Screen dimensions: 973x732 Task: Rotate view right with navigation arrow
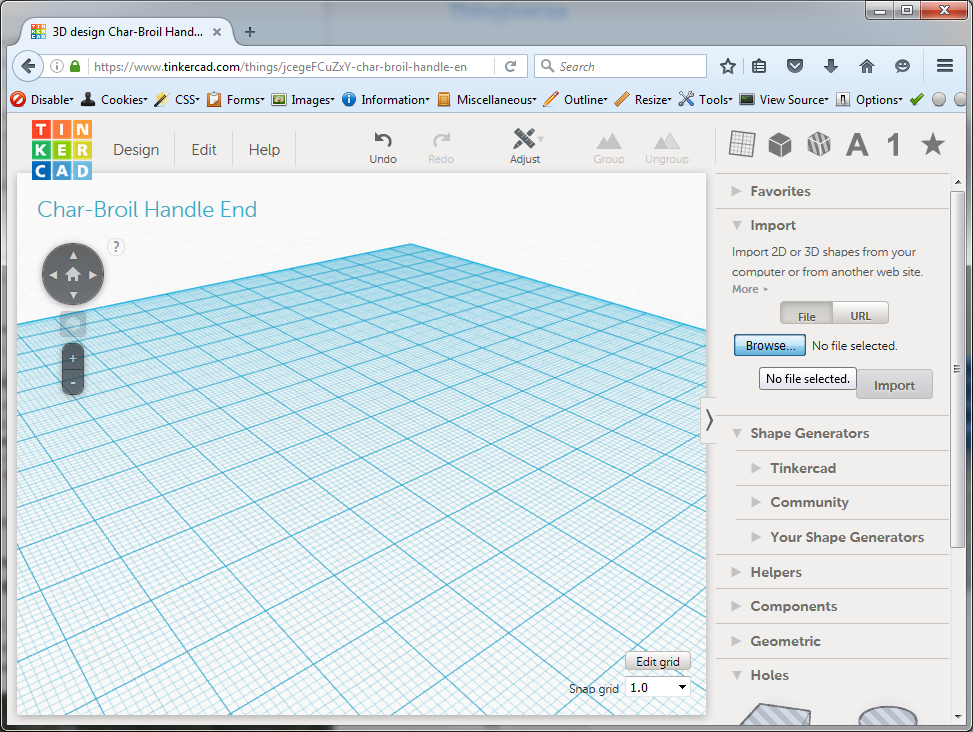click(x=93, y=275)
